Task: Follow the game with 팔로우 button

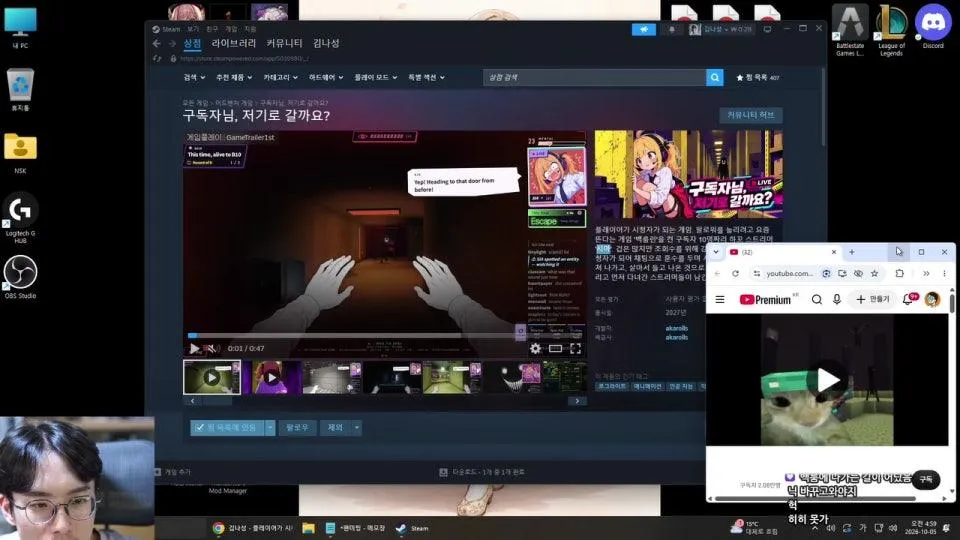Action: click(x=298, y=427)
